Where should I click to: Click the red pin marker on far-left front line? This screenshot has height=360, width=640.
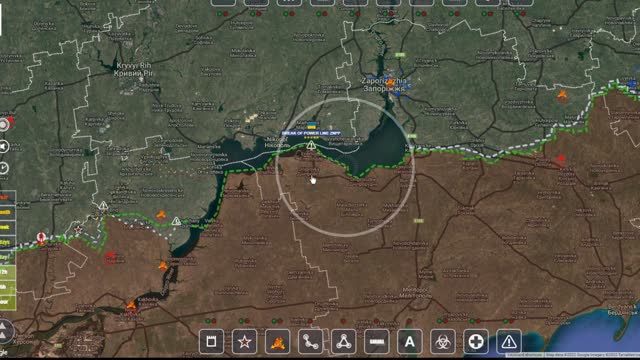click(41, 238)
